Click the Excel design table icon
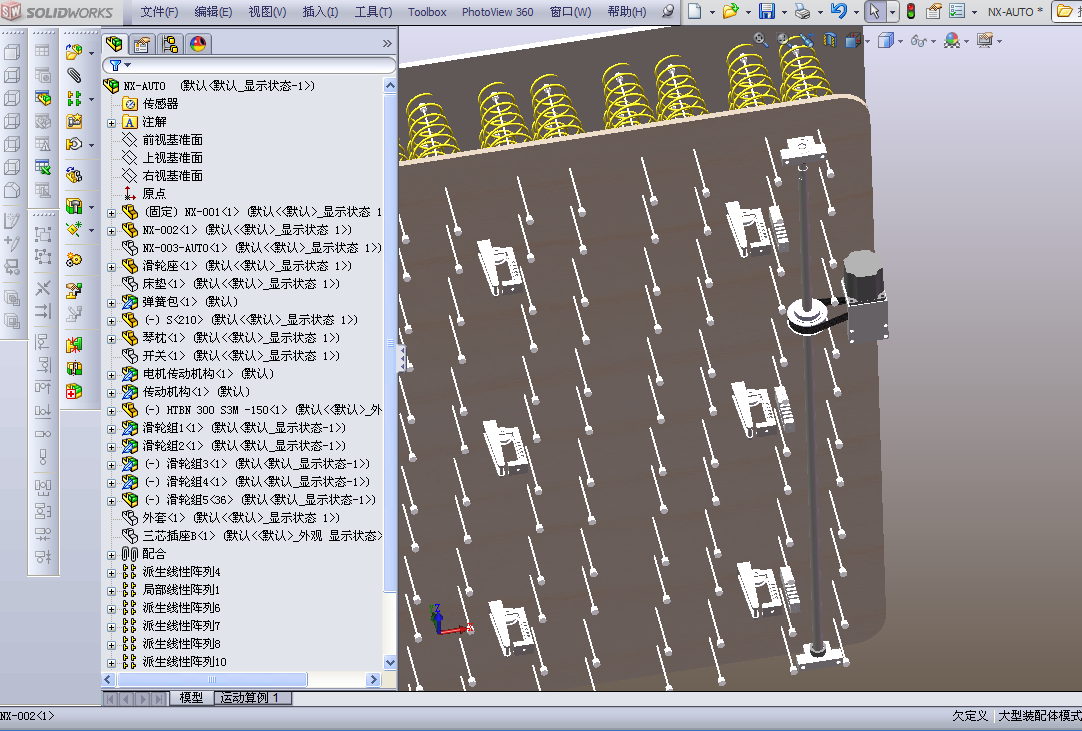The height and width of the screenshot is (731, 1082). [x=43, y=166]
